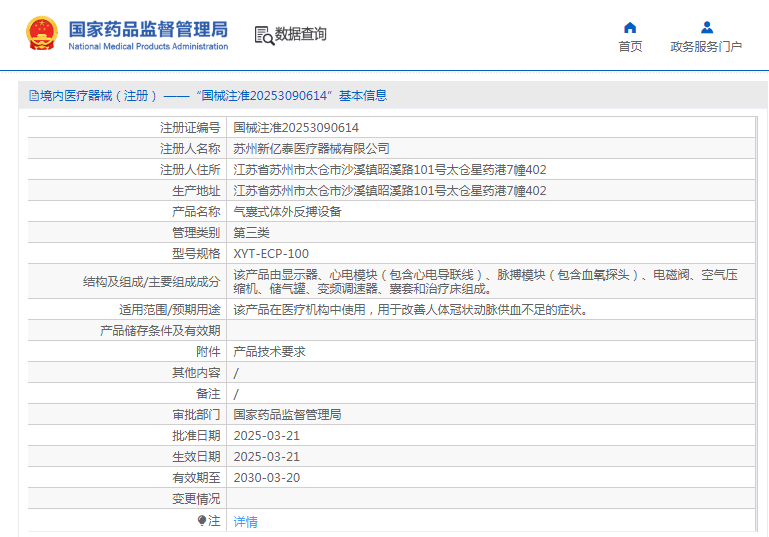769x537 pixels.
Task: Click the 适用范围/预期用途 label
Action: pos(170,310)
